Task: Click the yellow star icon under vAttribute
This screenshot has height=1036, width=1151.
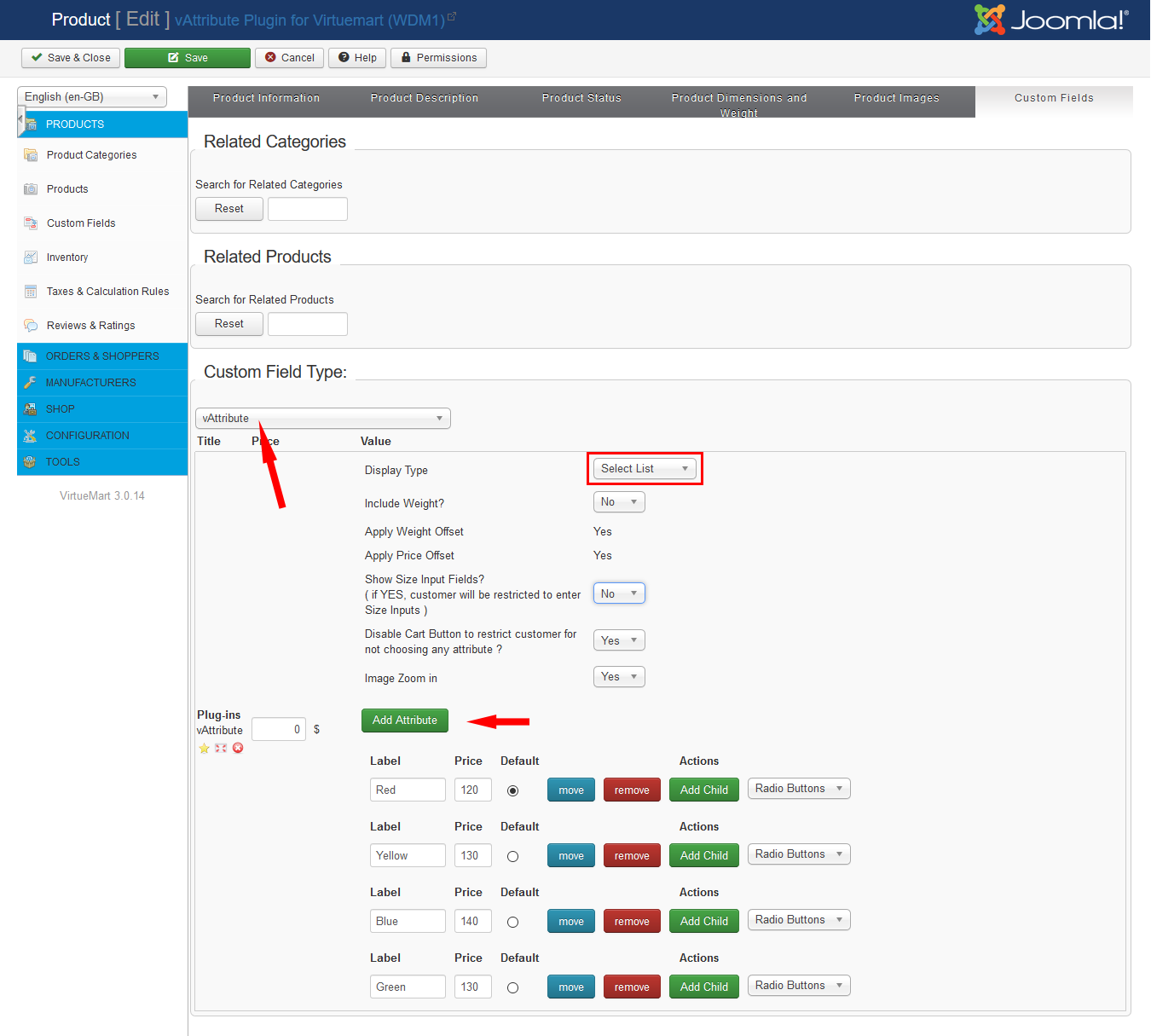Action: tap(204, 749)
